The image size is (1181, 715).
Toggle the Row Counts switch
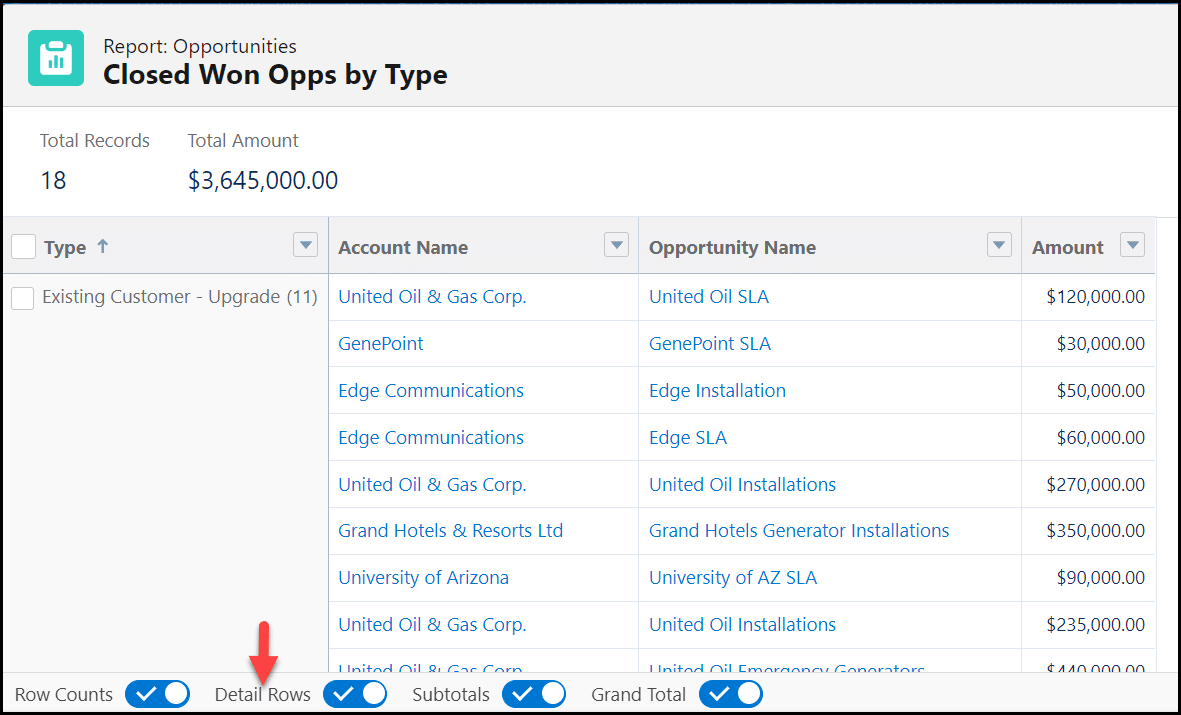pos(157,694)
